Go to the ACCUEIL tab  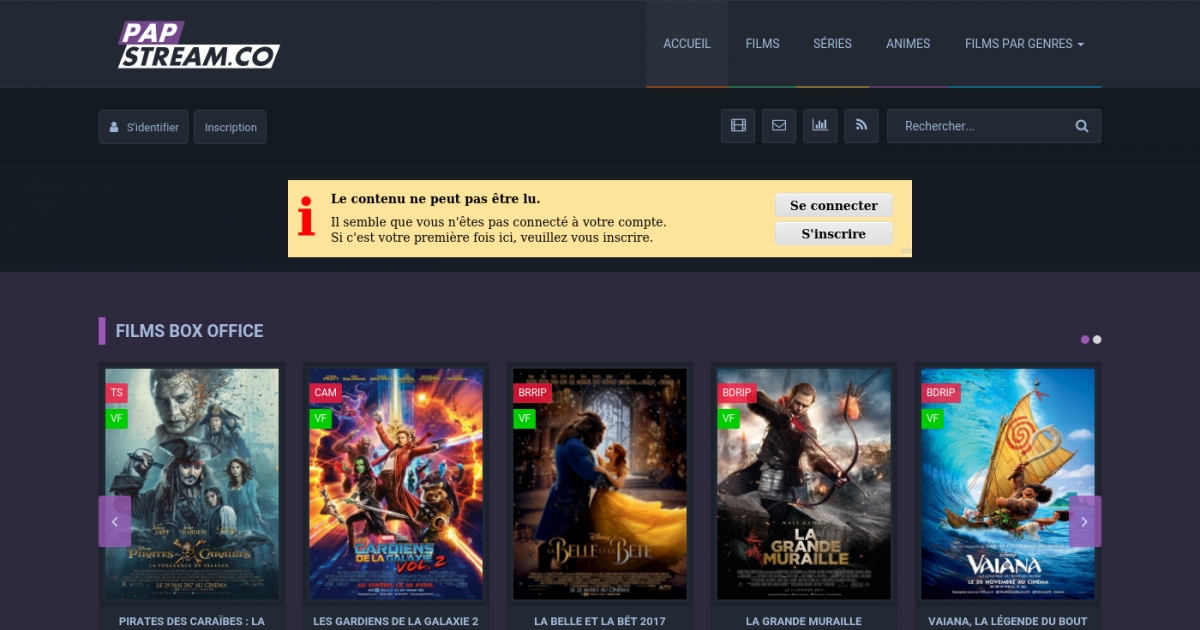pyautogui.click(x=687, y=44)
